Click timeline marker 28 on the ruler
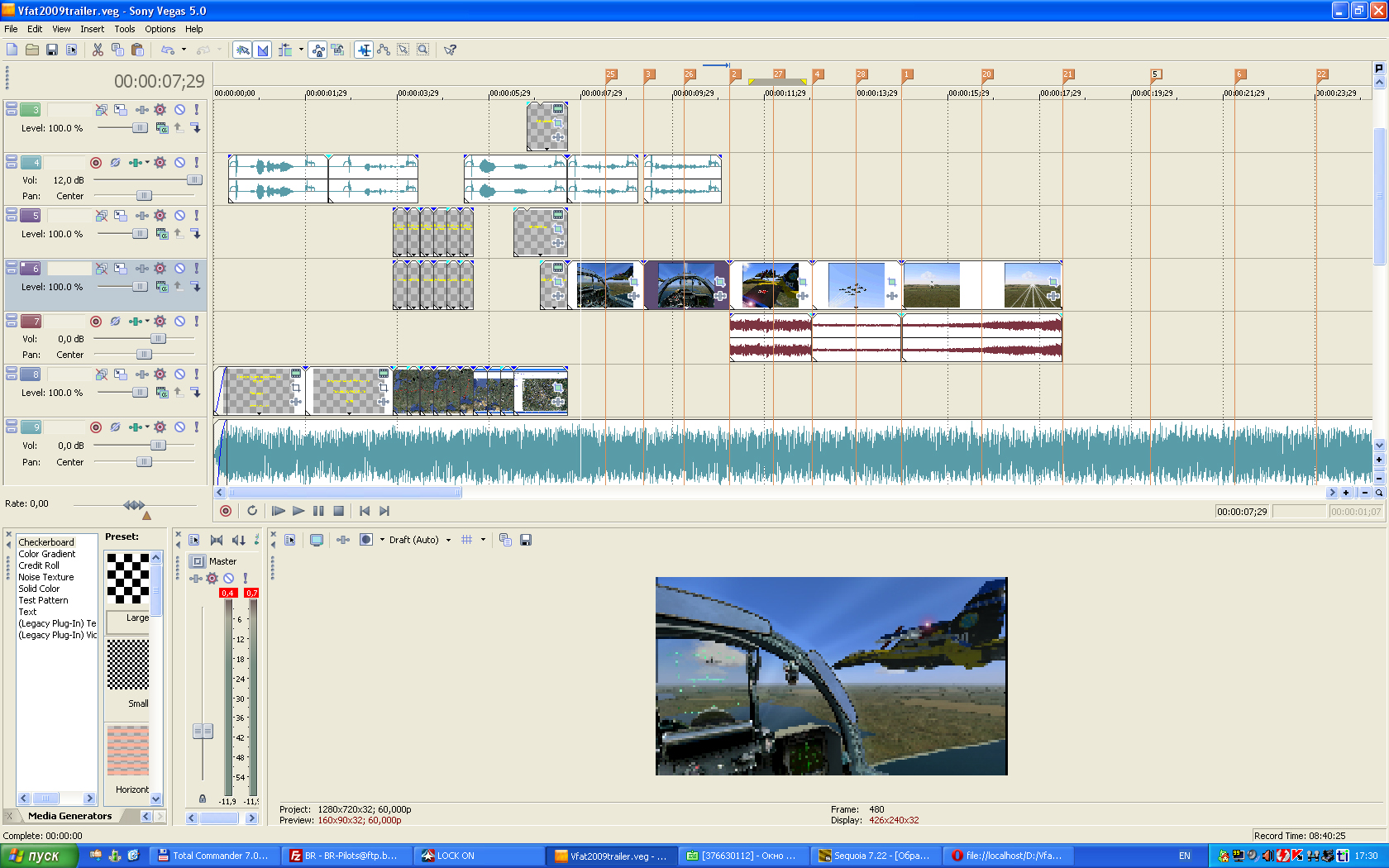The image size is (1389, 868). click(862, 74)
